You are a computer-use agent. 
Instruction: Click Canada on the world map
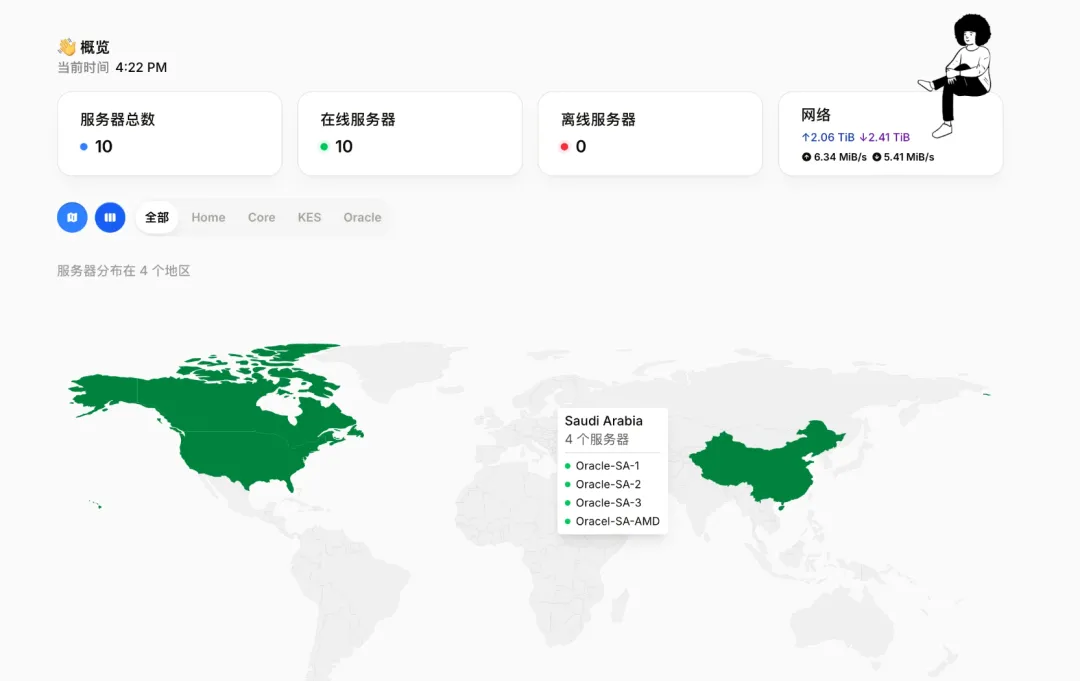220,395
